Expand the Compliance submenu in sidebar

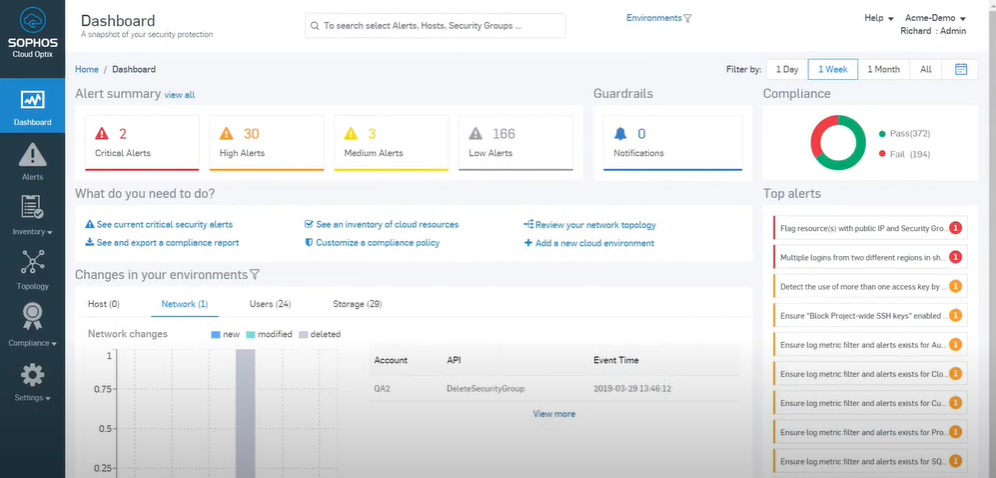pos(32,343)
